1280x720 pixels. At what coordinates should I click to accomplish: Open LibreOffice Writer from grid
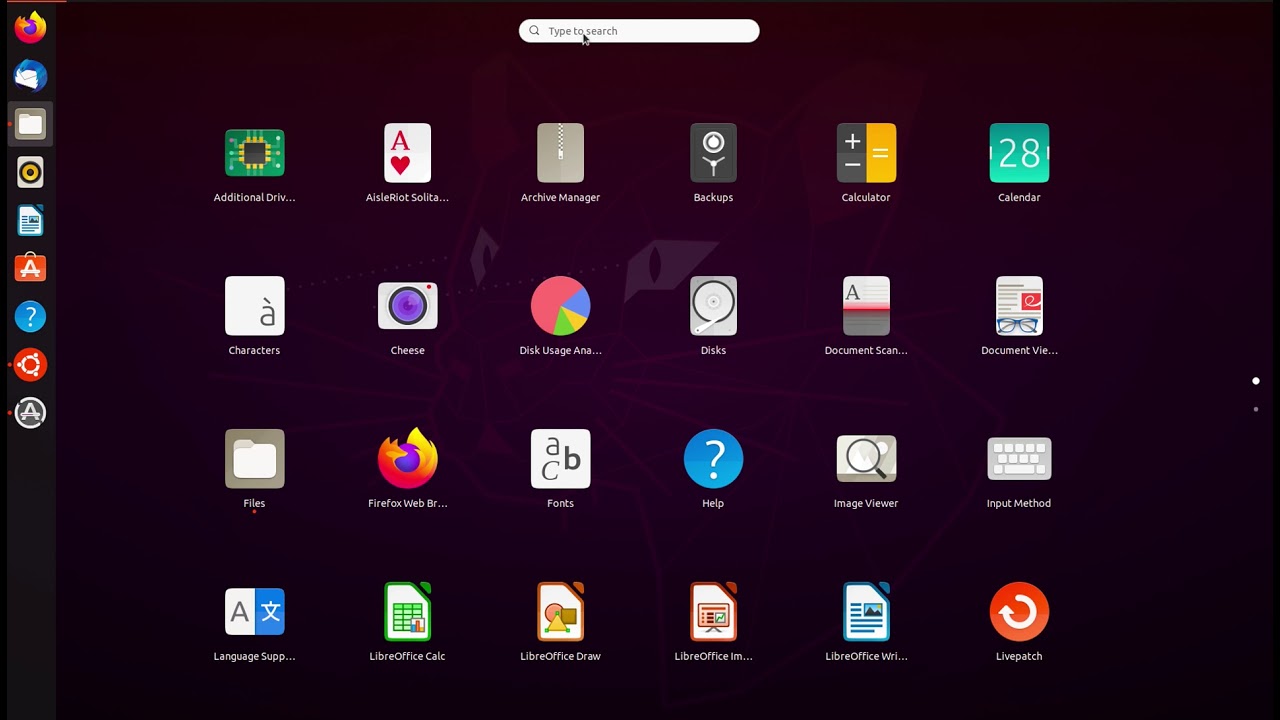866,613
